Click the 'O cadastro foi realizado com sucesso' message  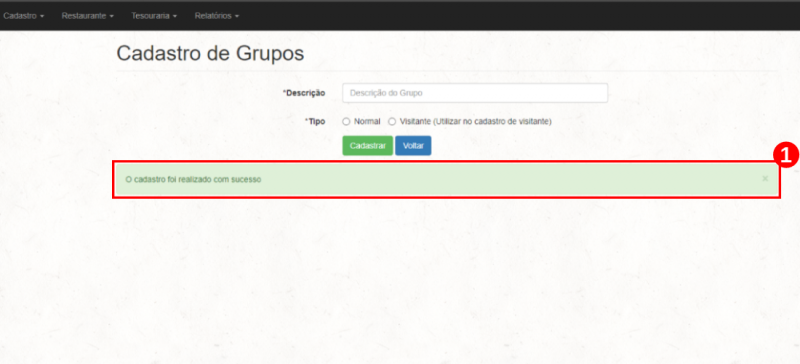[193, 180]
